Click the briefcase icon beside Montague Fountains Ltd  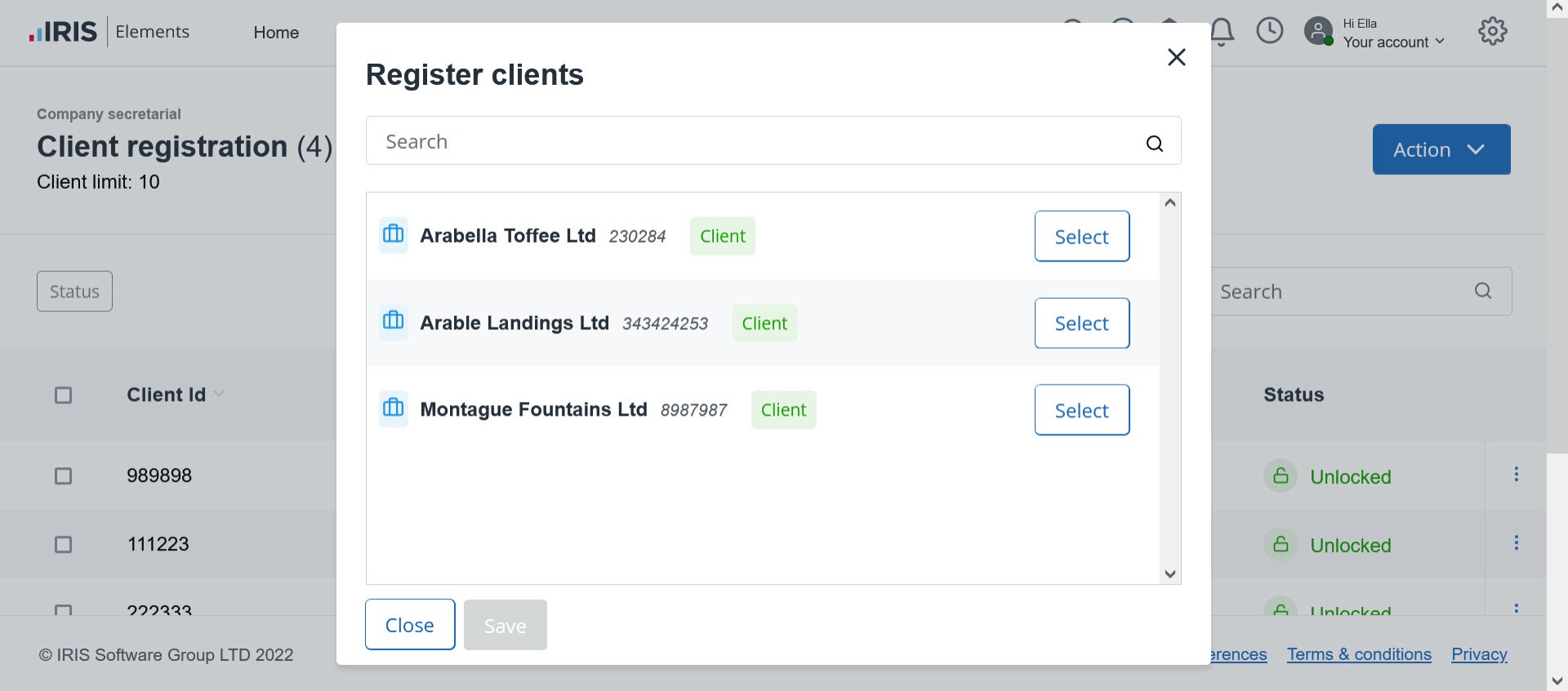(394, 408)
